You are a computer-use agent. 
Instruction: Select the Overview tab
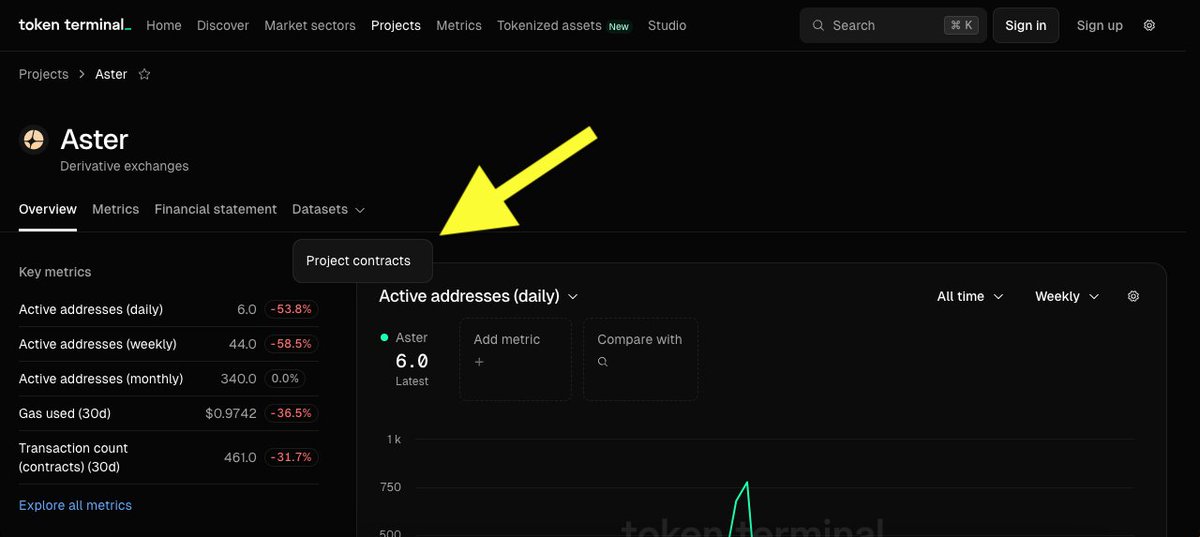[48, 209]
